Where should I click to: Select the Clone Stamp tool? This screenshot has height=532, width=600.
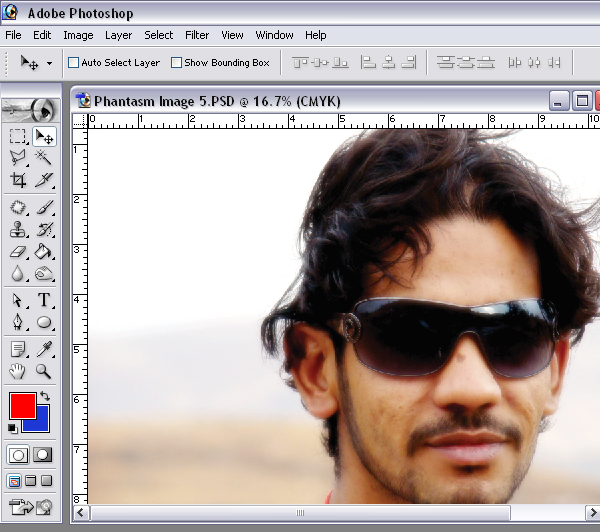coord(18,230)
